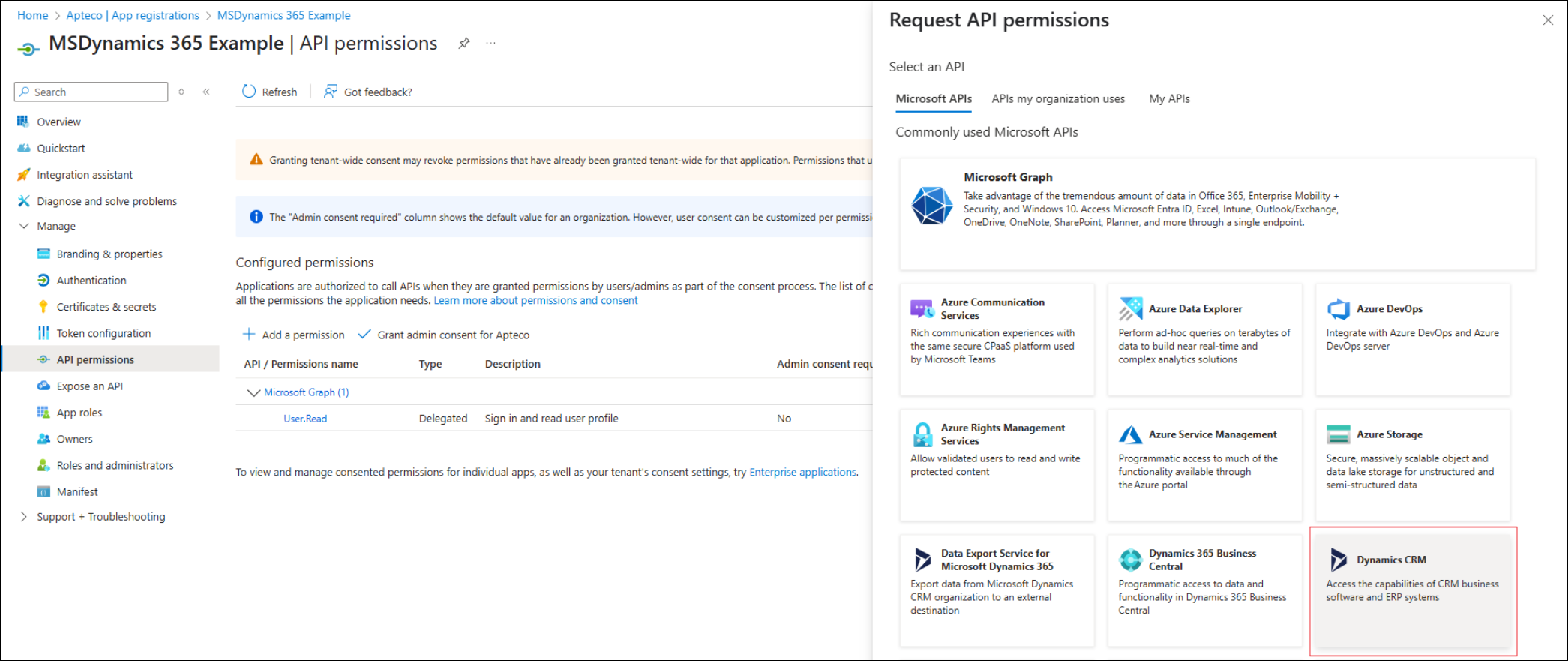Viewport: 1568px width, 661px height.
Task: Switch to My APIs tab
Action: (x=1169, y=98)
